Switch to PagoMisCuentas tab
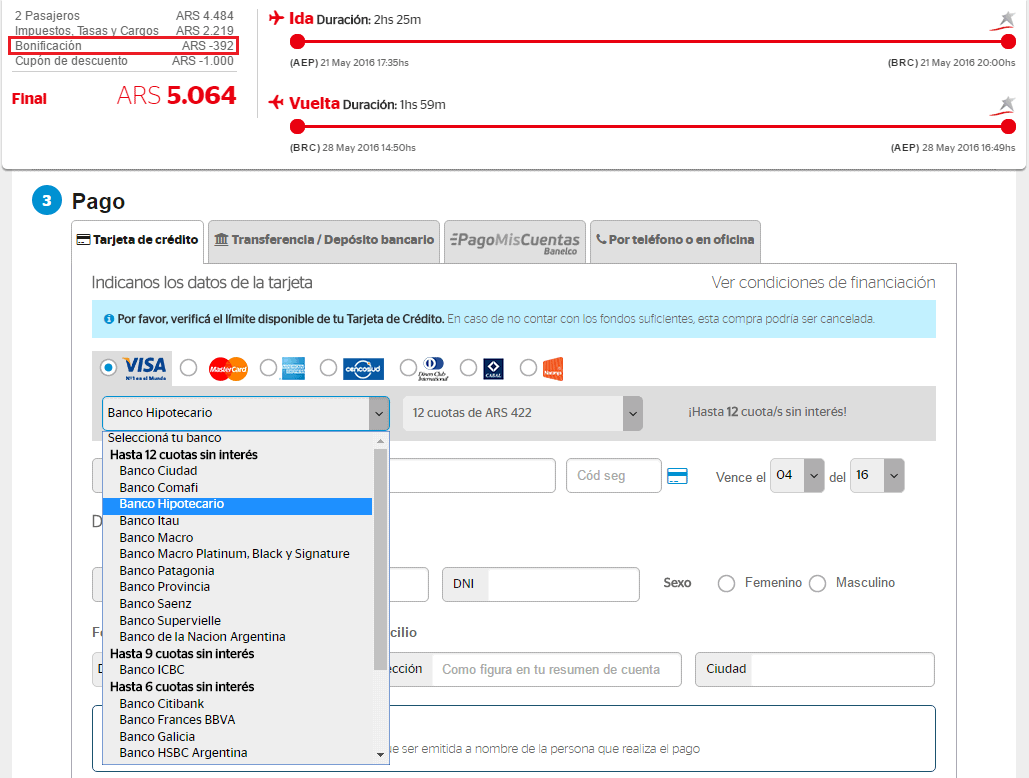This screenshot has height=778, width=1029. [515, 241]
